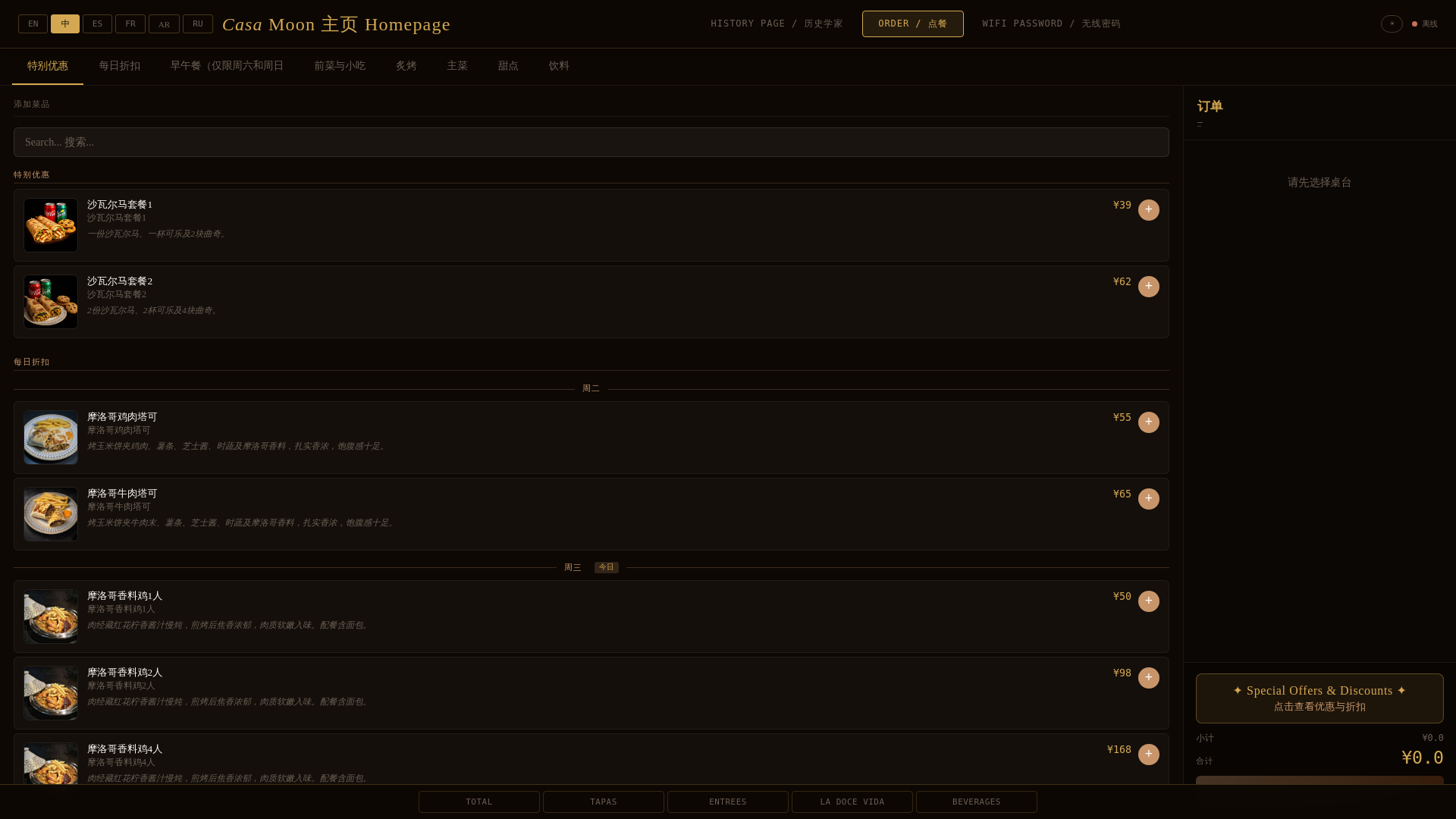Add 摩洛哥香料鸡4人 to the order
This screenshot has height=819, width=1456.
click(1148, 755)
